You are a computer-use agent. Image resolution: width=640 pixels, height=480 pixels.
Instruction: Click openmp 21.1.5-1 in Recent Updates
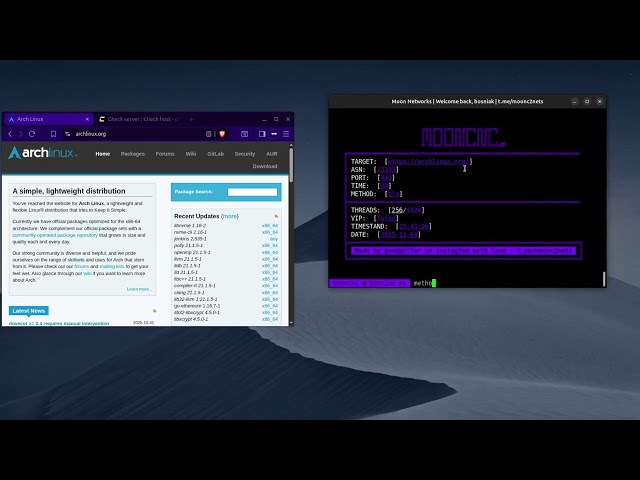coord(192,252)
